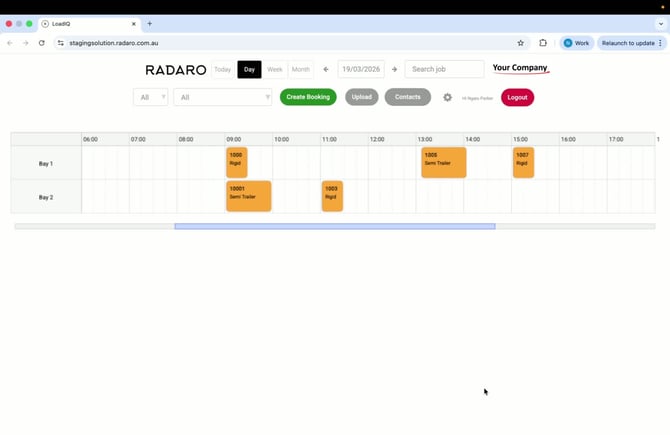Open the settings gear icon
Viewport: 670px width, 435px height.
448,97
